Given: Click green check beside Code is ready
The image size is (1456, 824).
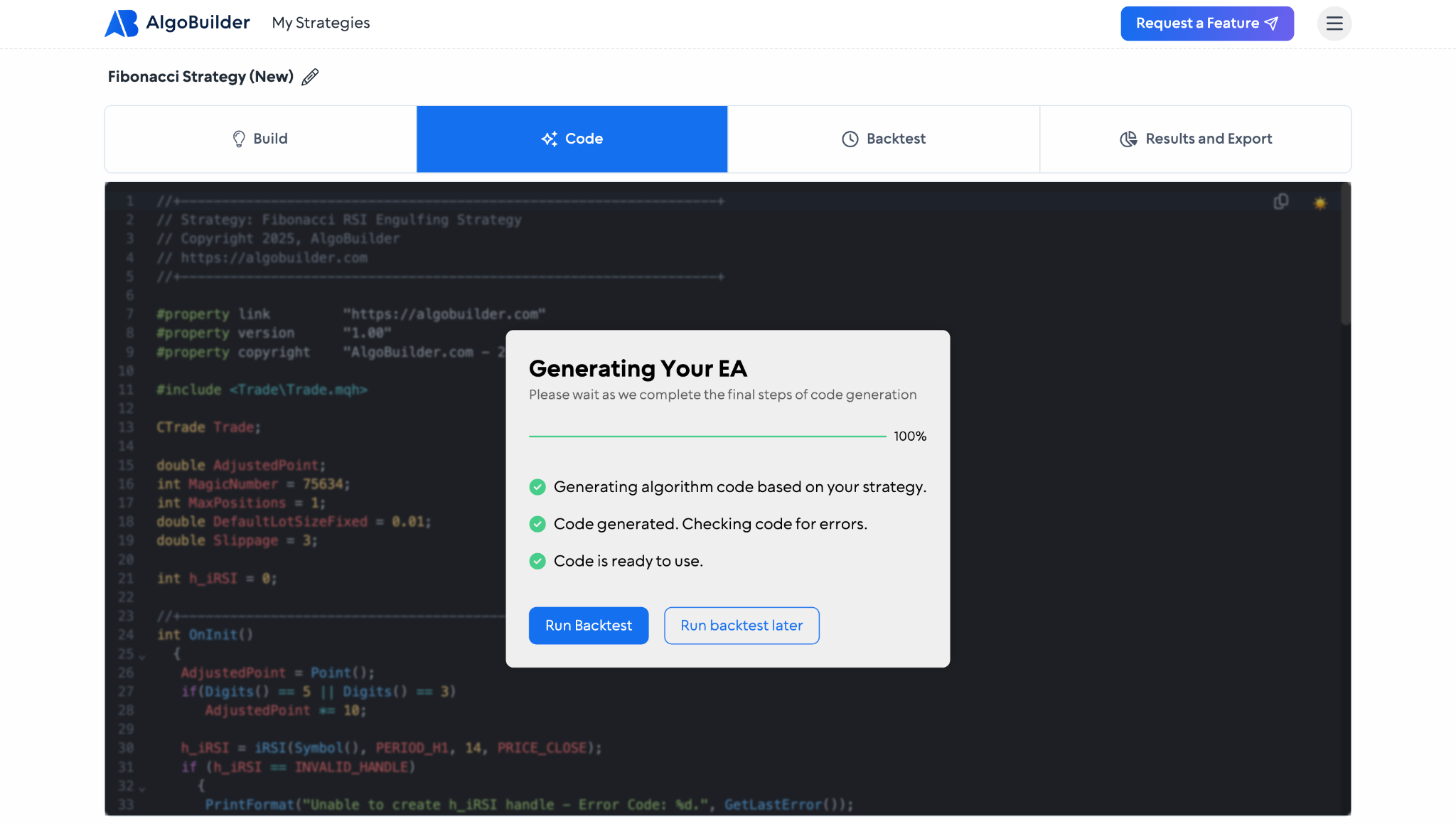Looking at the screenshot, I should coord(537,561).
